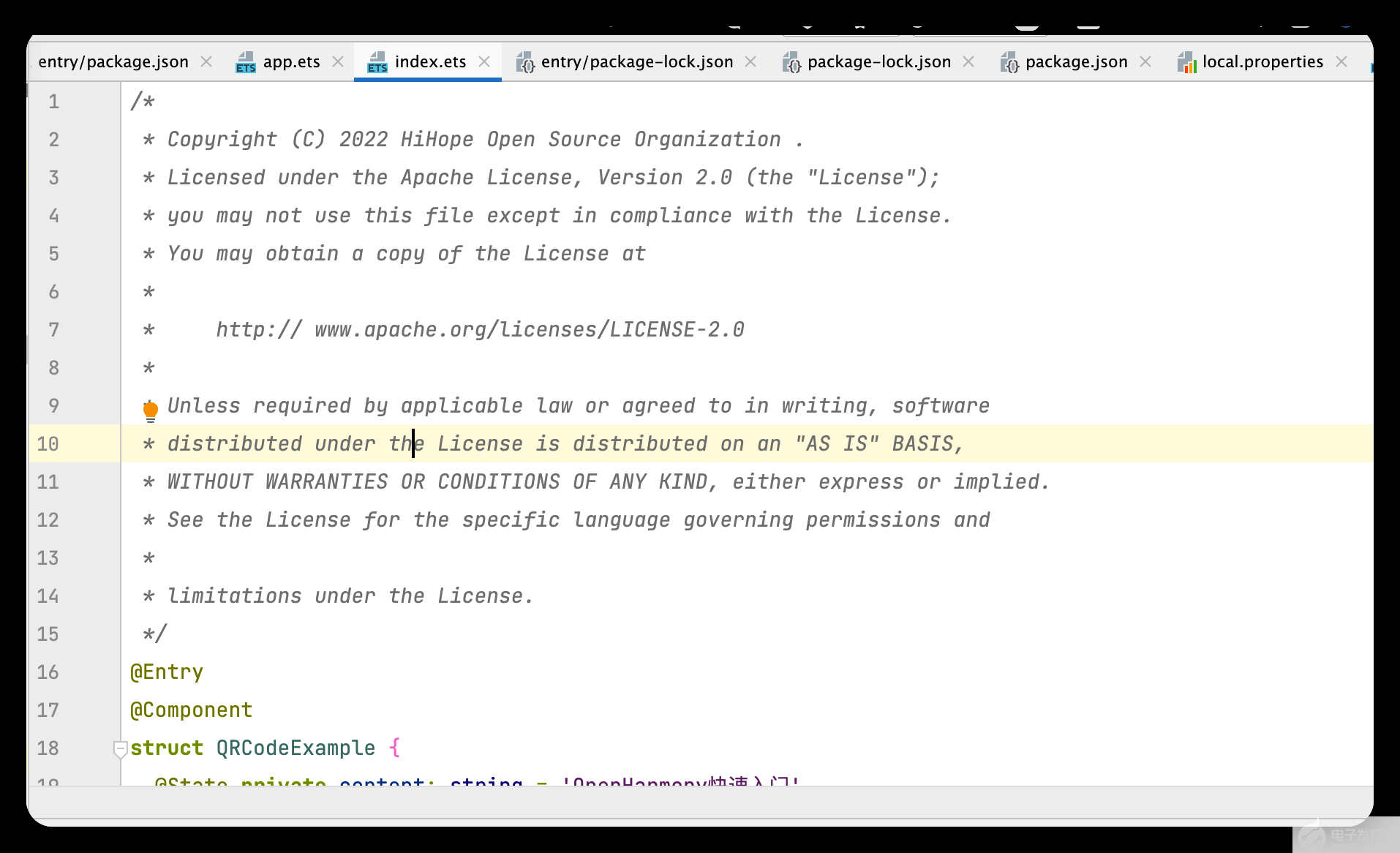Viewport: 1400px width, 853px height.
Task: Click 'WITHOUT WARRANTIES OR CONDITIONS' comment line
Action: coord(596,482)
